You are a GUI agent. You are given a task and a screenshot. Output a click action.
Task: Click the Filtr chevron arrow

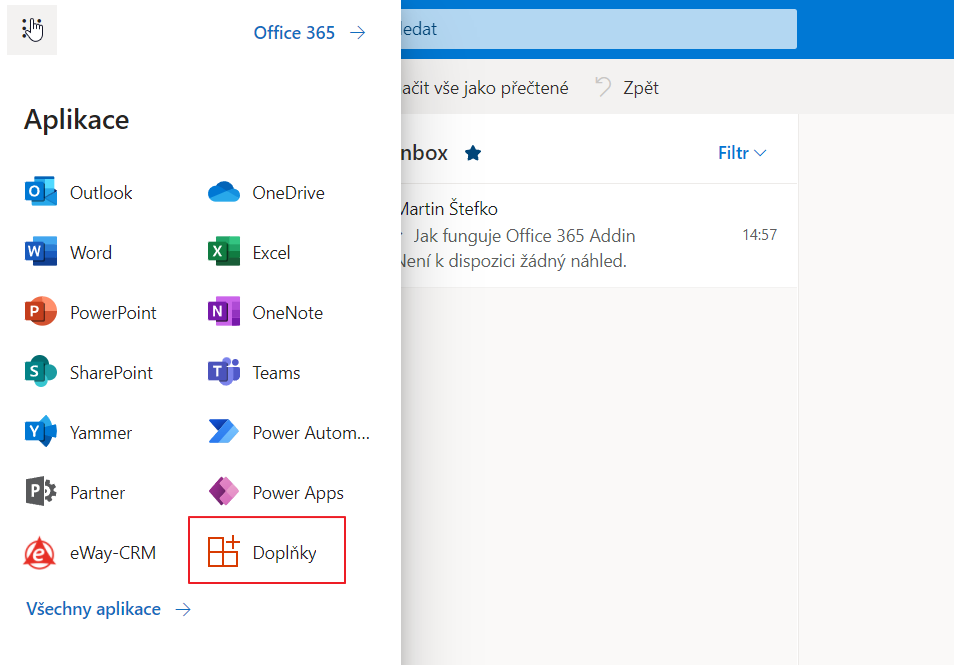tap(760, 153)
